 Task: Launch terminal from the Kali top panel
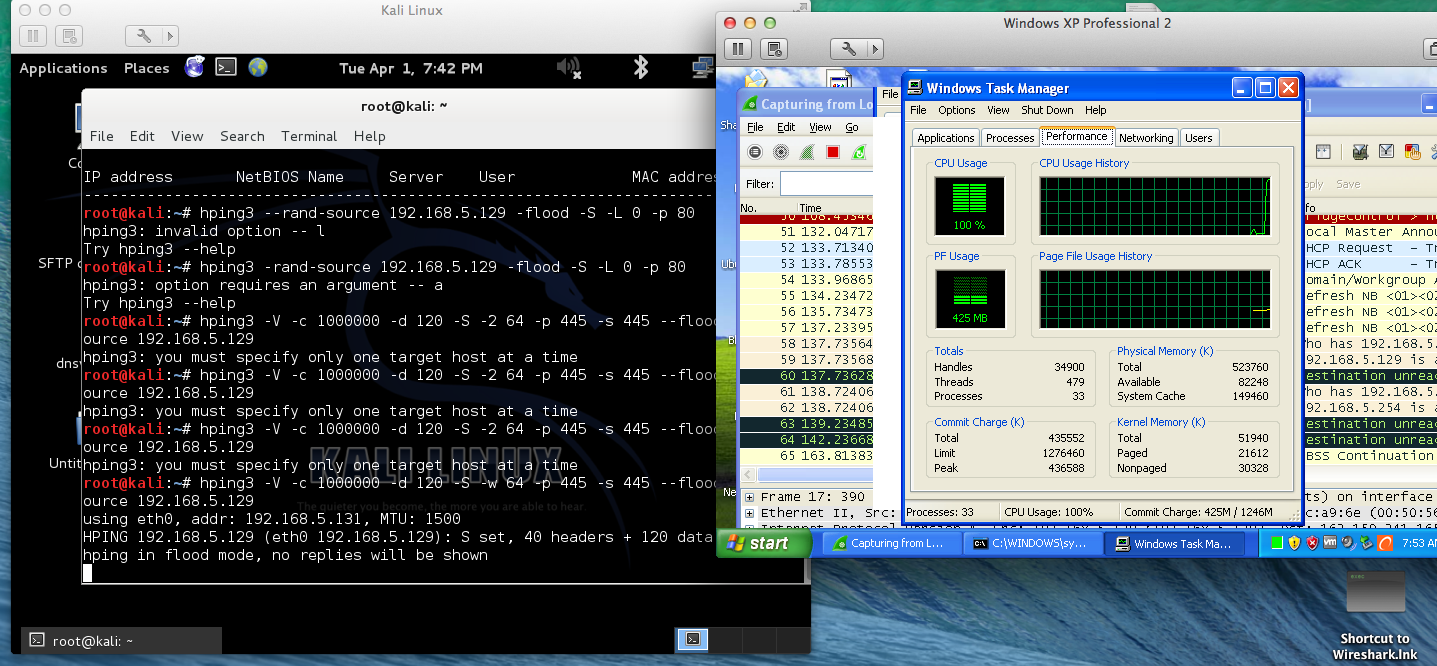[x=226, y=67]
